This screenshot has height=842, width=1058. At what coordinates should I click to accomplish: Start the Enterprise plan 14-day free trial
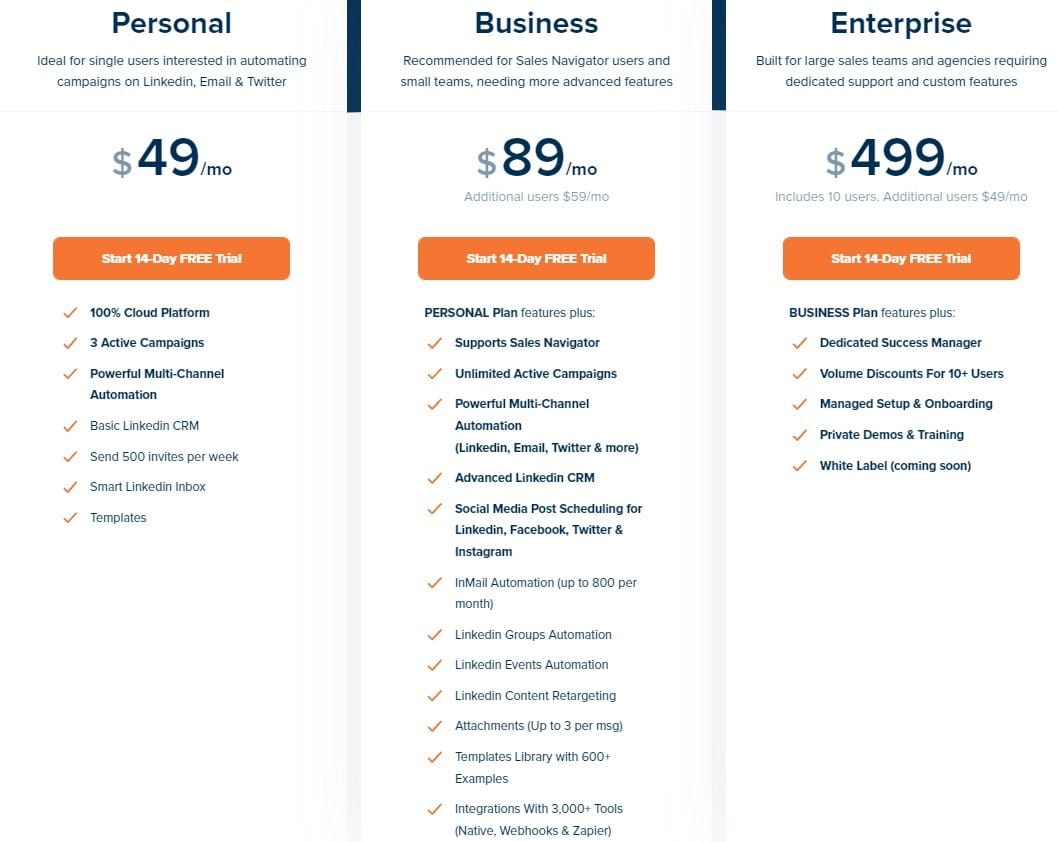[x=901, y=258]
